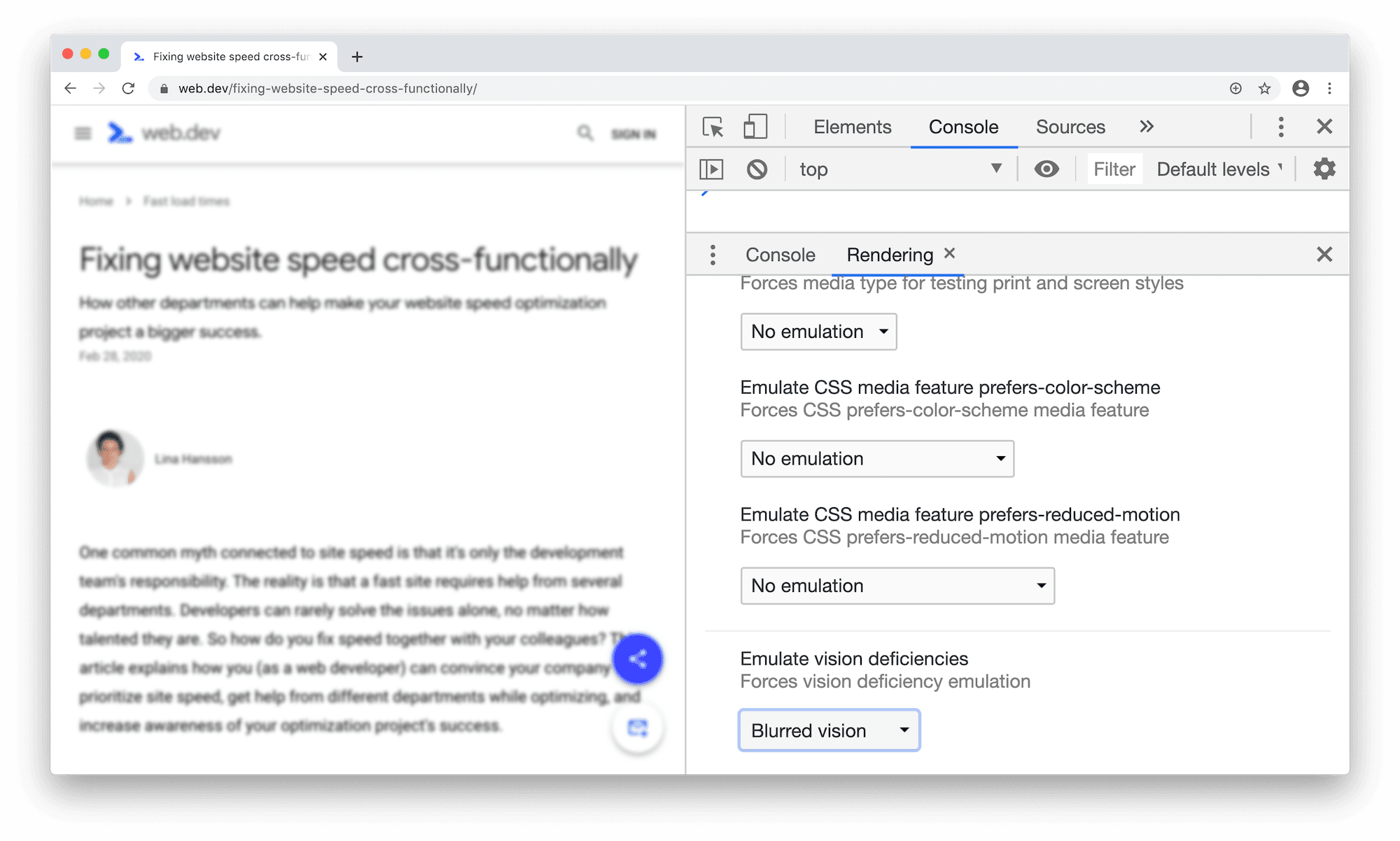1400x841 pixels.
Task: Select Blurred vision deficiency dropdown
Action: (829, 729)
